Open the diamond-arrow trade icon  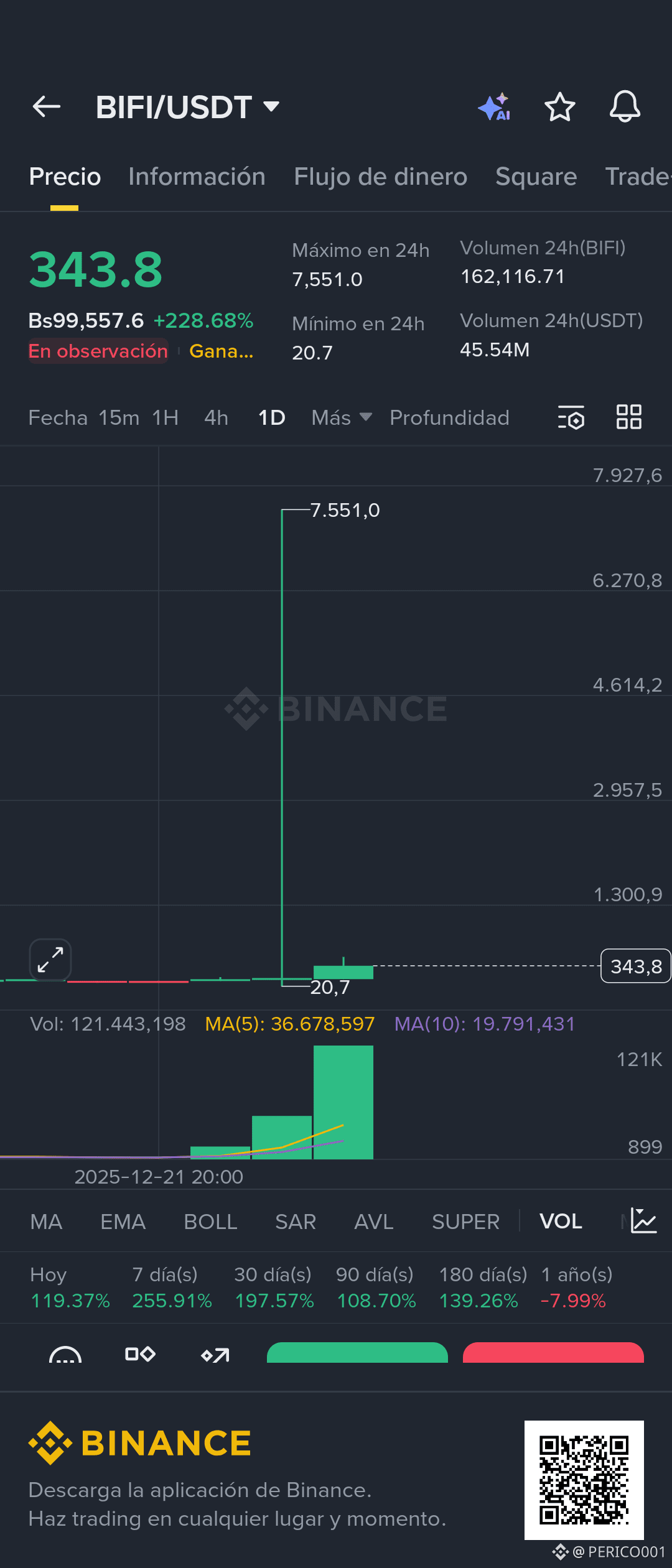[215, 1355]
